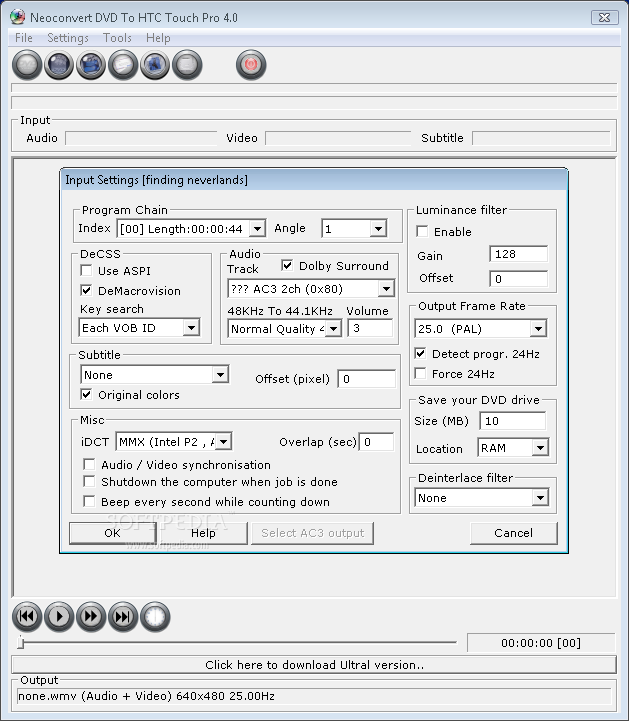Screen dimensions: 629x721
Task: Open the Output Frame Rate dropdown
Action: point(538,329)
